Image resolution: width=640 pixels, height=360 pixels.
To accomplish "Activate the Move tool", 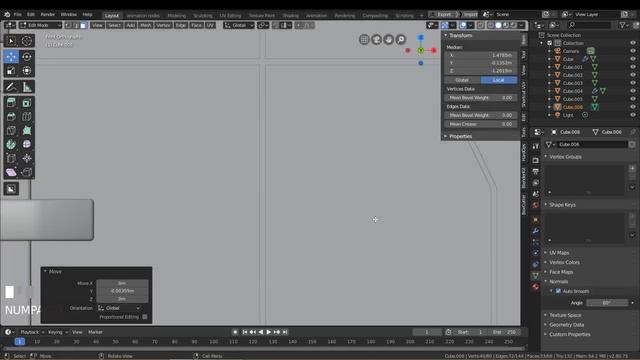I will coord(11,57).
